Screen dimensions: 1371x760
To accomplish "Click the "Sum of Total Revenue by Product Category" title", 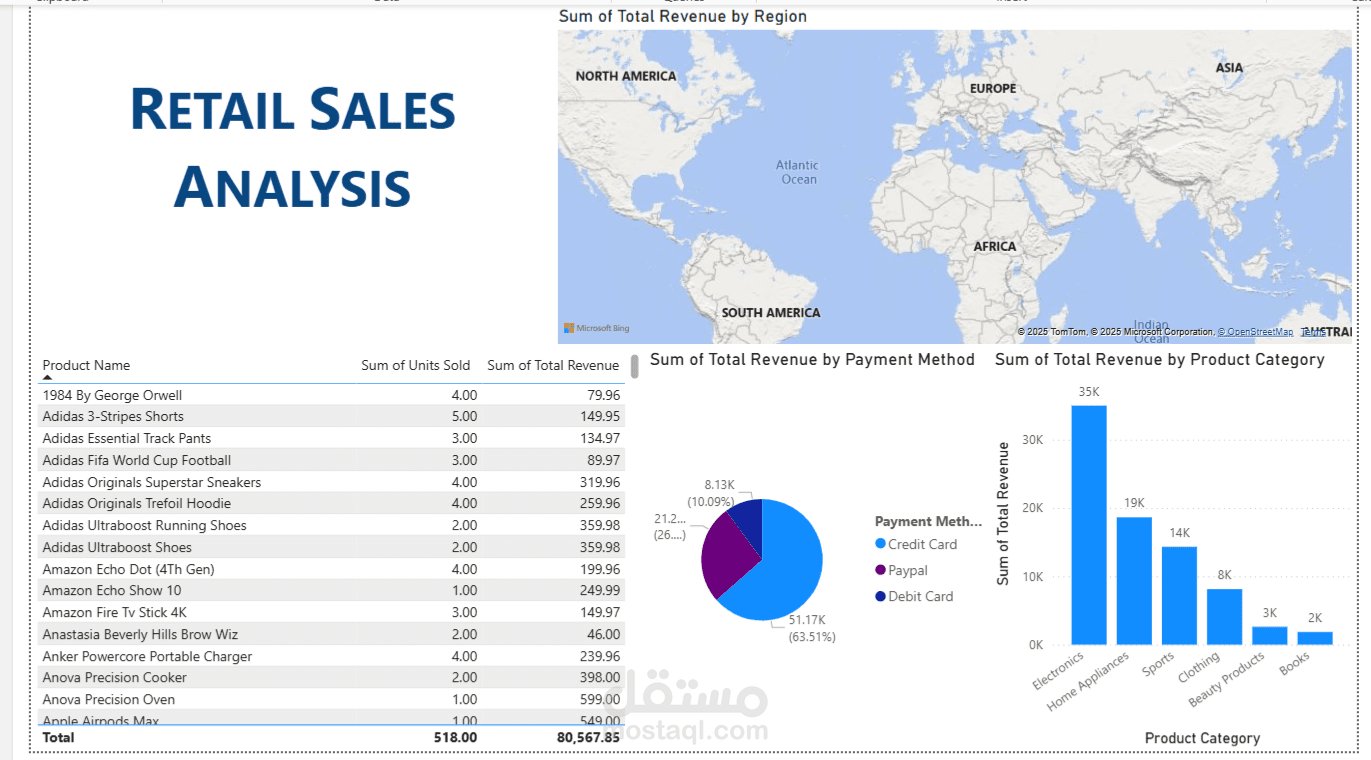I will [x=1160, y=359].
